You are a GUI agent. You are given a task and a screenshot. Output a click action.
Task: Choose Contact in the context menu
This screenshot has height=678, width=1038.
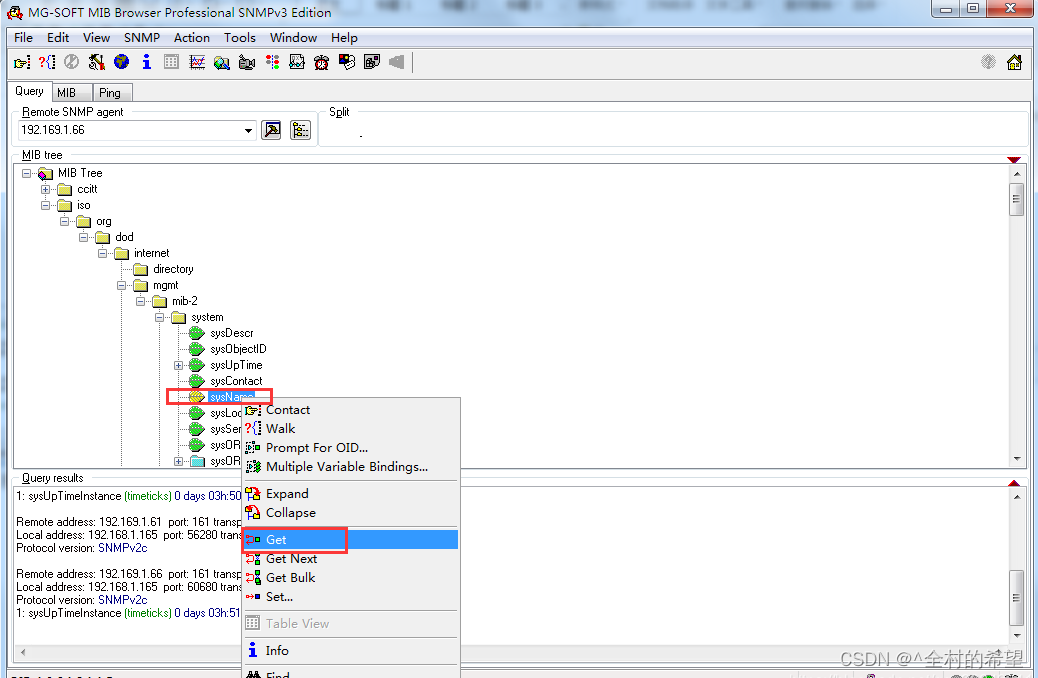(x=350, y=410)
